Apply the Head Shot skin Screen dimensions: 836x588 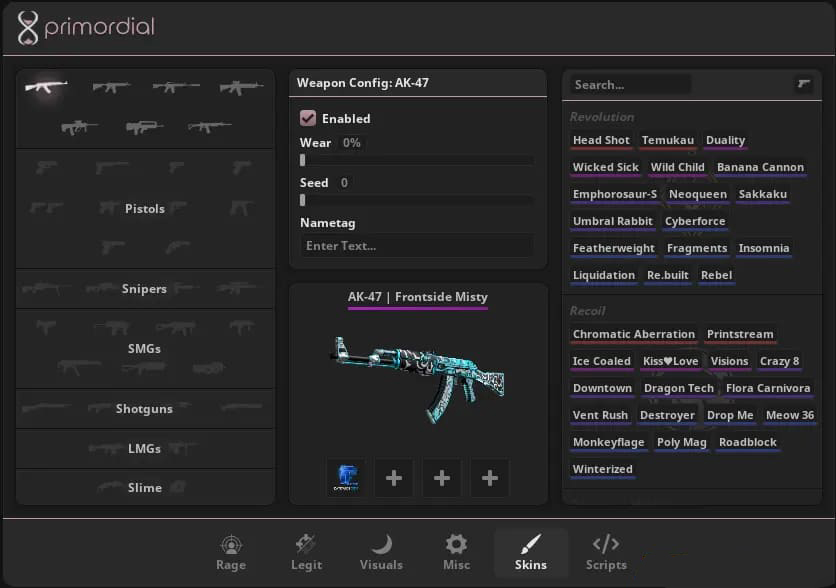coord(601,140)
